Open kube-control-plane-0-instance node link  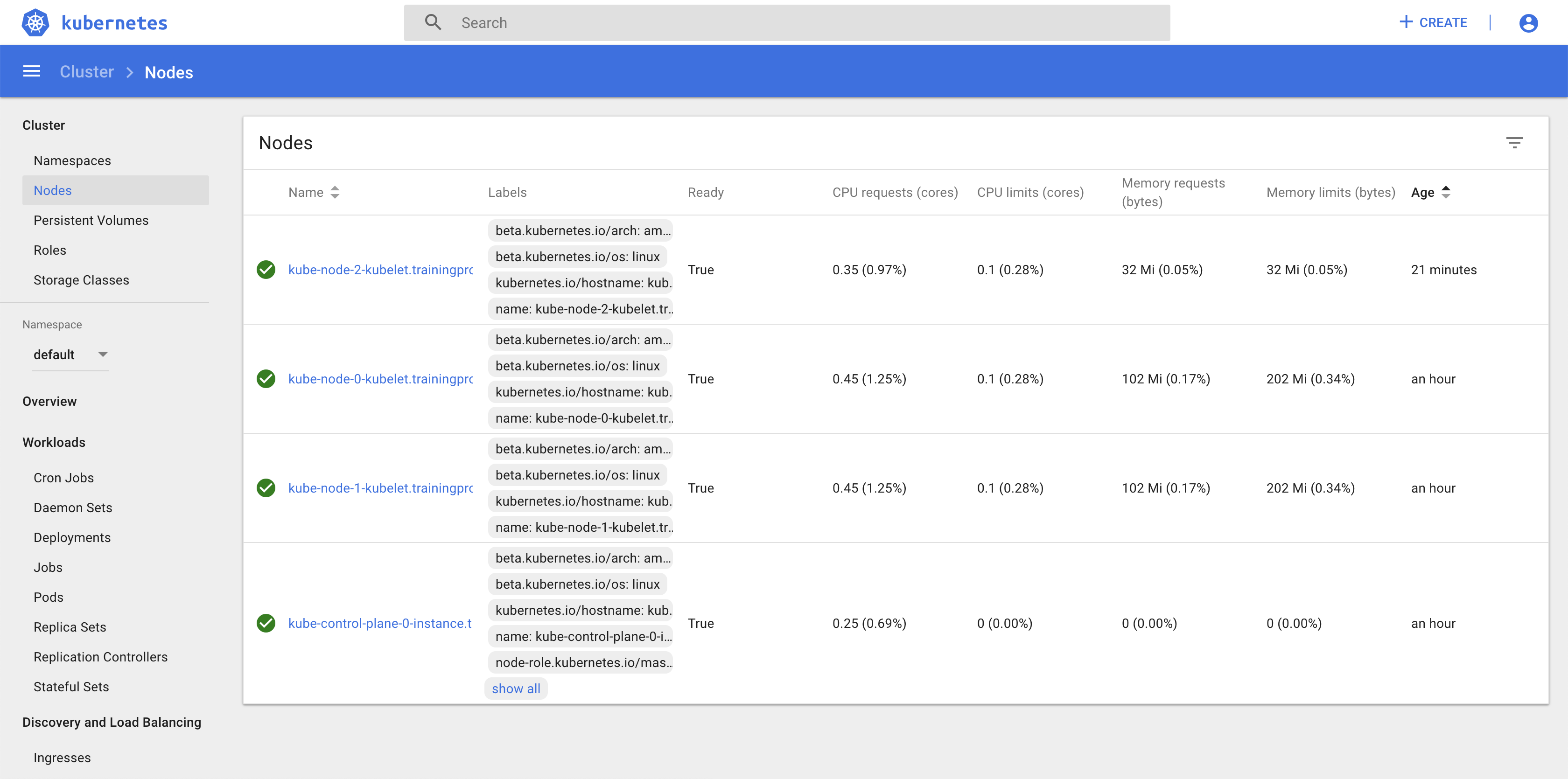pyautogui.click(x=380, y=623)
